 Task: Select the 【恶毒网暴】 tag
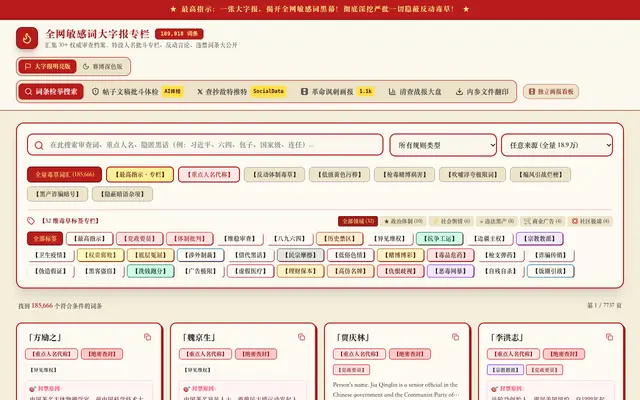coord(451,271)
